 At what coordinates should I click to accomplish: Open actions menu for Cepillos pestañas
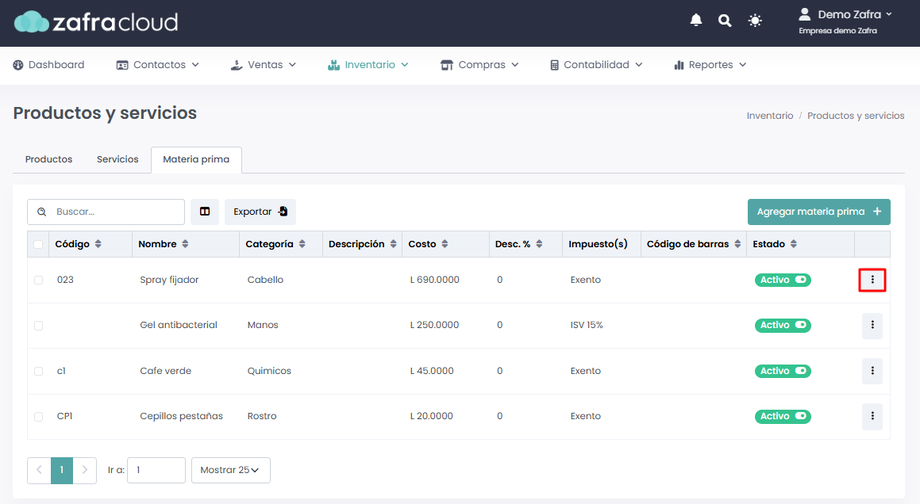tap(872, 416)
